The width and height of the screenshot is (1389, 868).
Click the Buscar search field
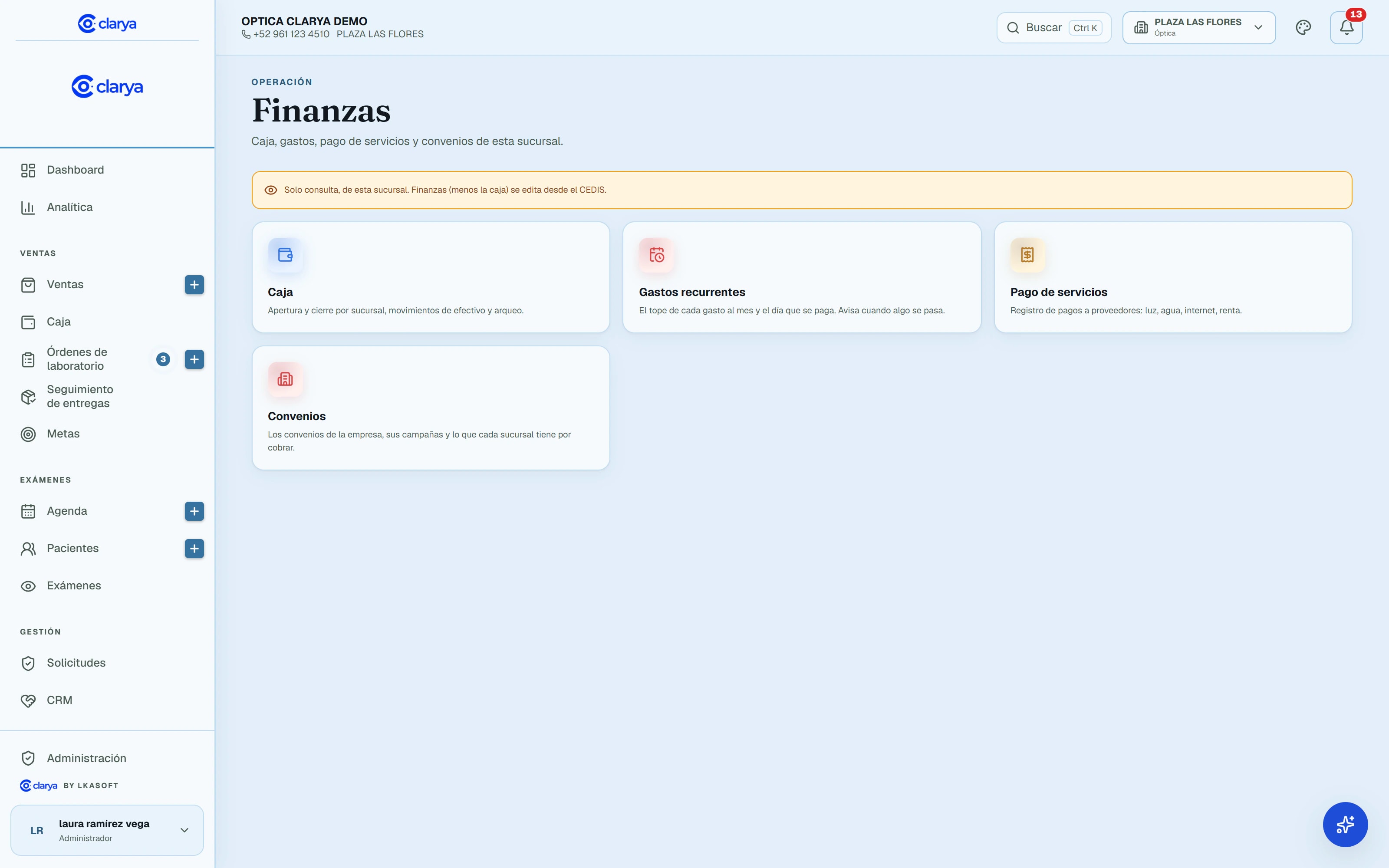(x=1054, y=27)
